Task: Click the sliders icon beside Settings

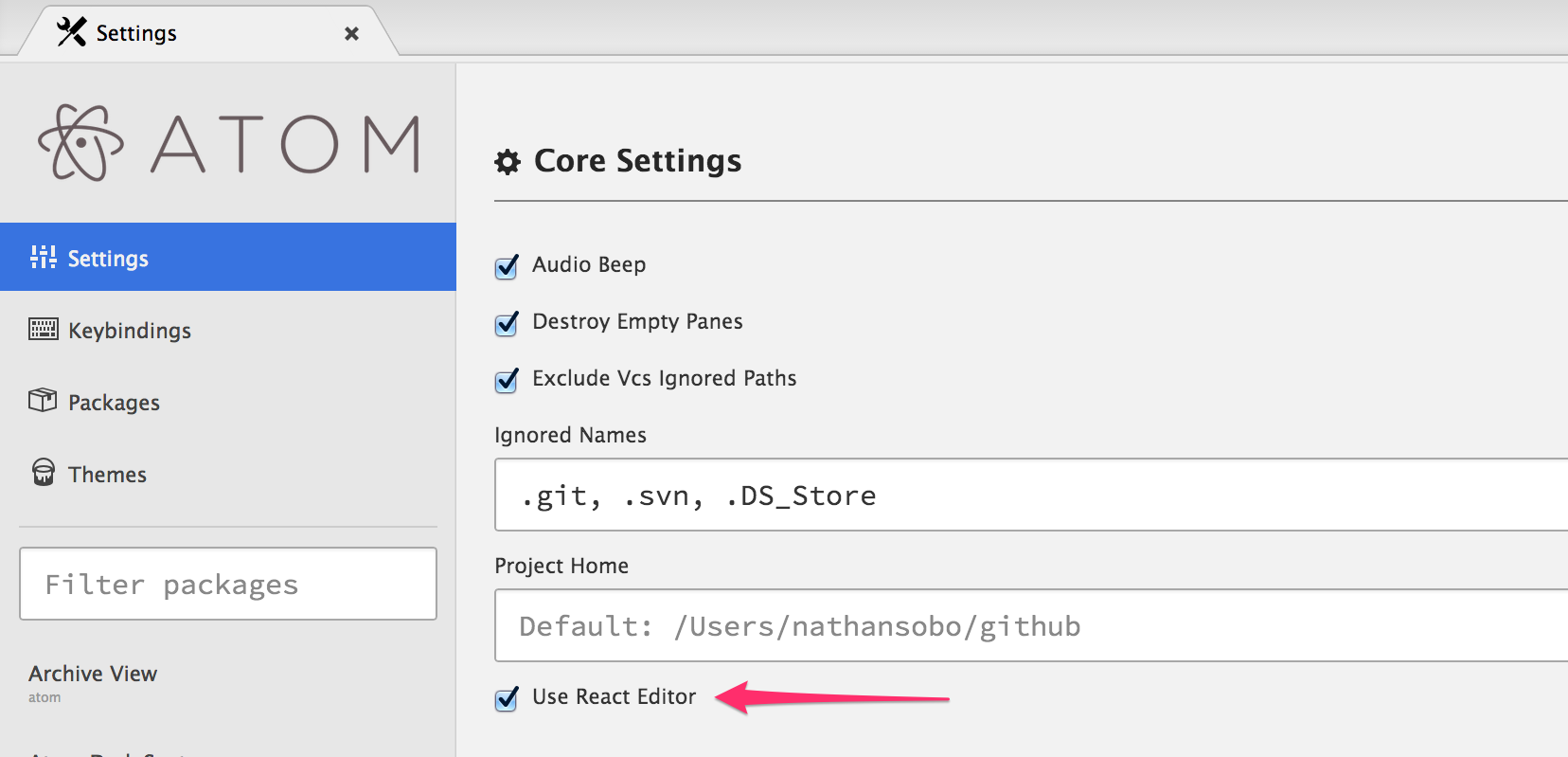Action: (43, 257)
